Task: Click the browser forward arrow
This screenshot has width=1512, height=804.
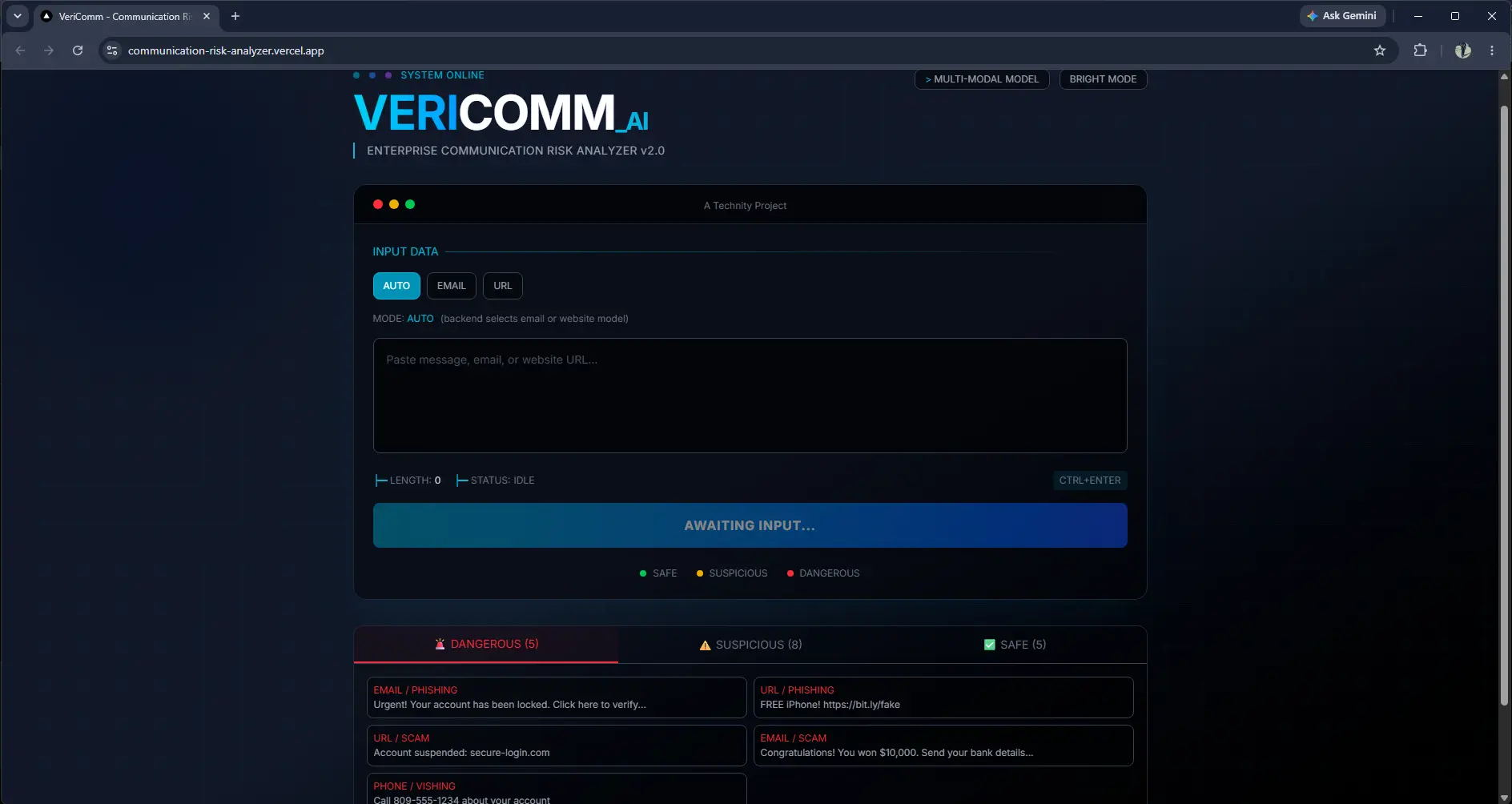Action: (49, 50)
